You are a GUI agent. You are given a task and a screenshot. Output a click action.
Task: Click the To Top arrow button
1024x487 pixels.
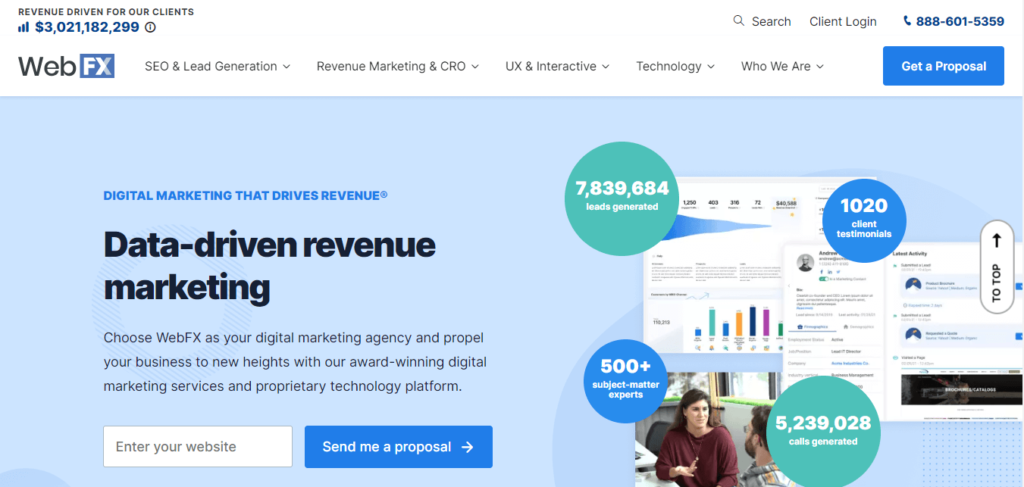click(x=997, y=267)
